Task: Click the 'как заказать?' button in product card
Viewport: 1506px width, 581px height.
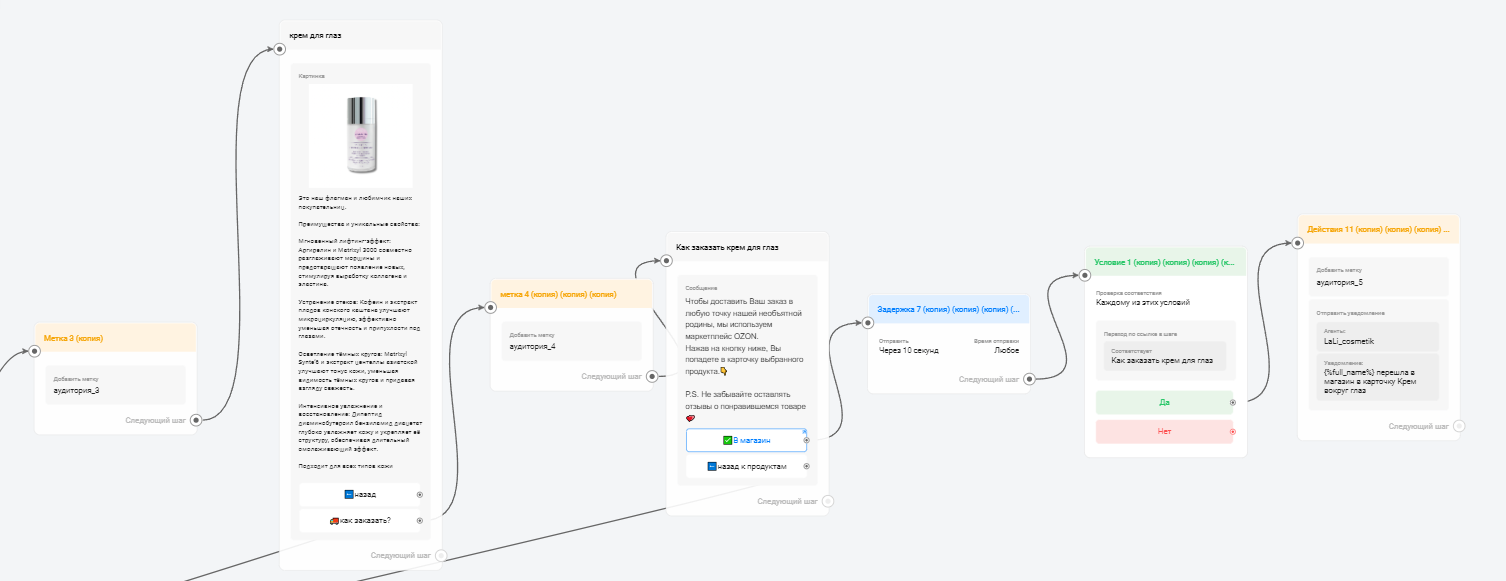Action: tap(359, 520)
